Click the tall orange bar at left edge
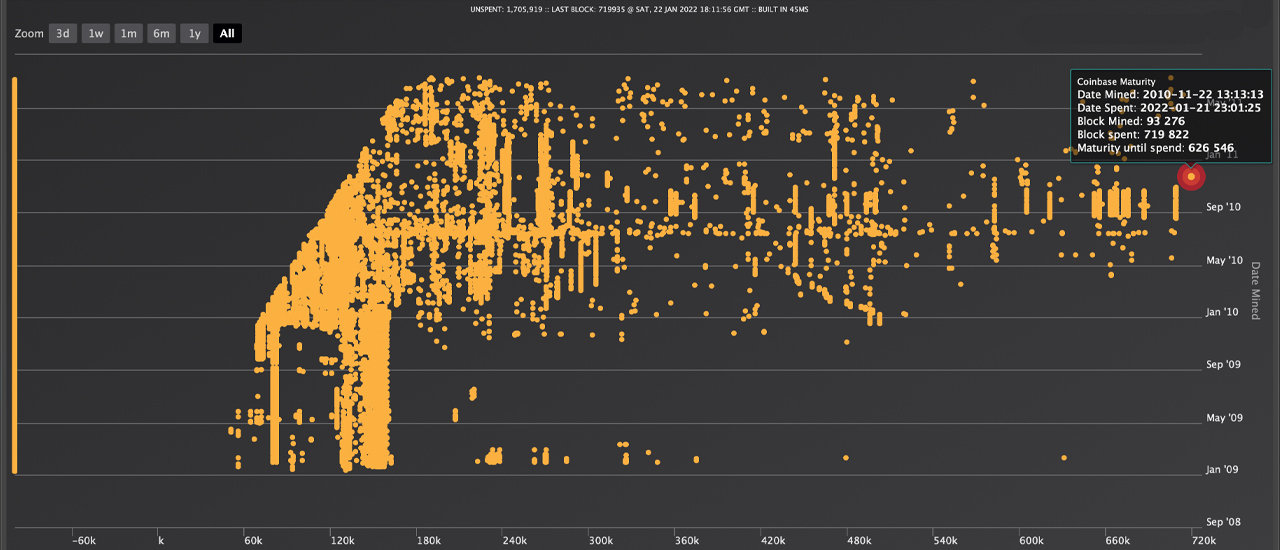 pyautogui.click(x=14, y=275)
